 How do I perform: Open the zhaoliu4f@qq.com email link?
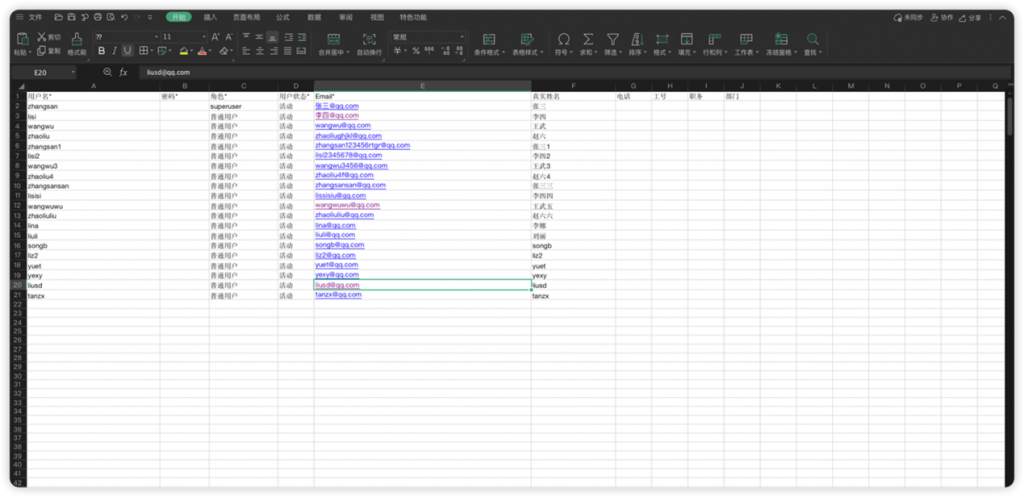click(x=344, y=175)
